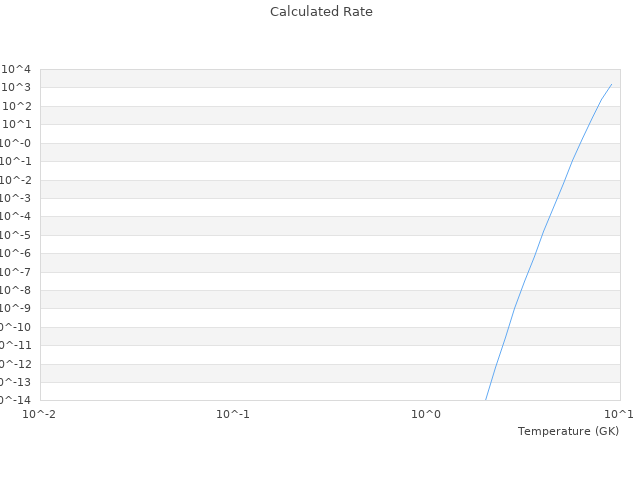Click the 10^1 tick on the temperature axis
Screen dimensions: 640x480
click(619, 414)
